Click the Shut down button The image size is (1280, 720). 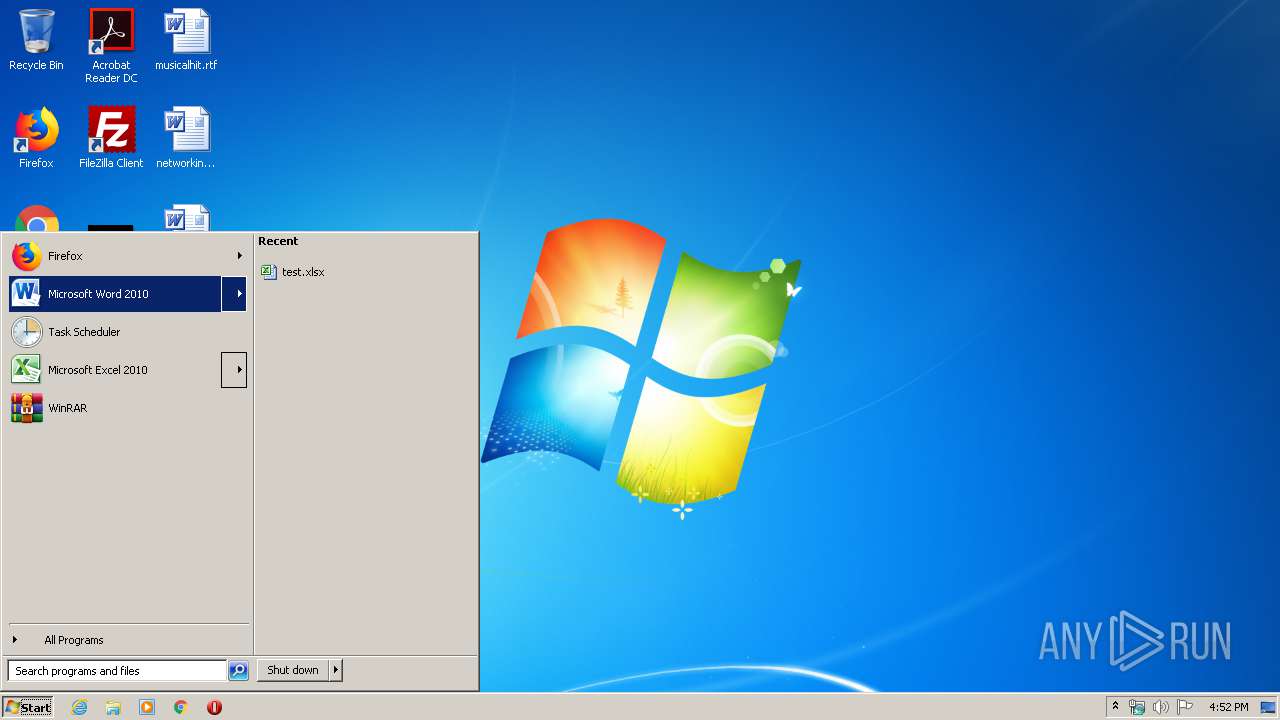[293, 670]
